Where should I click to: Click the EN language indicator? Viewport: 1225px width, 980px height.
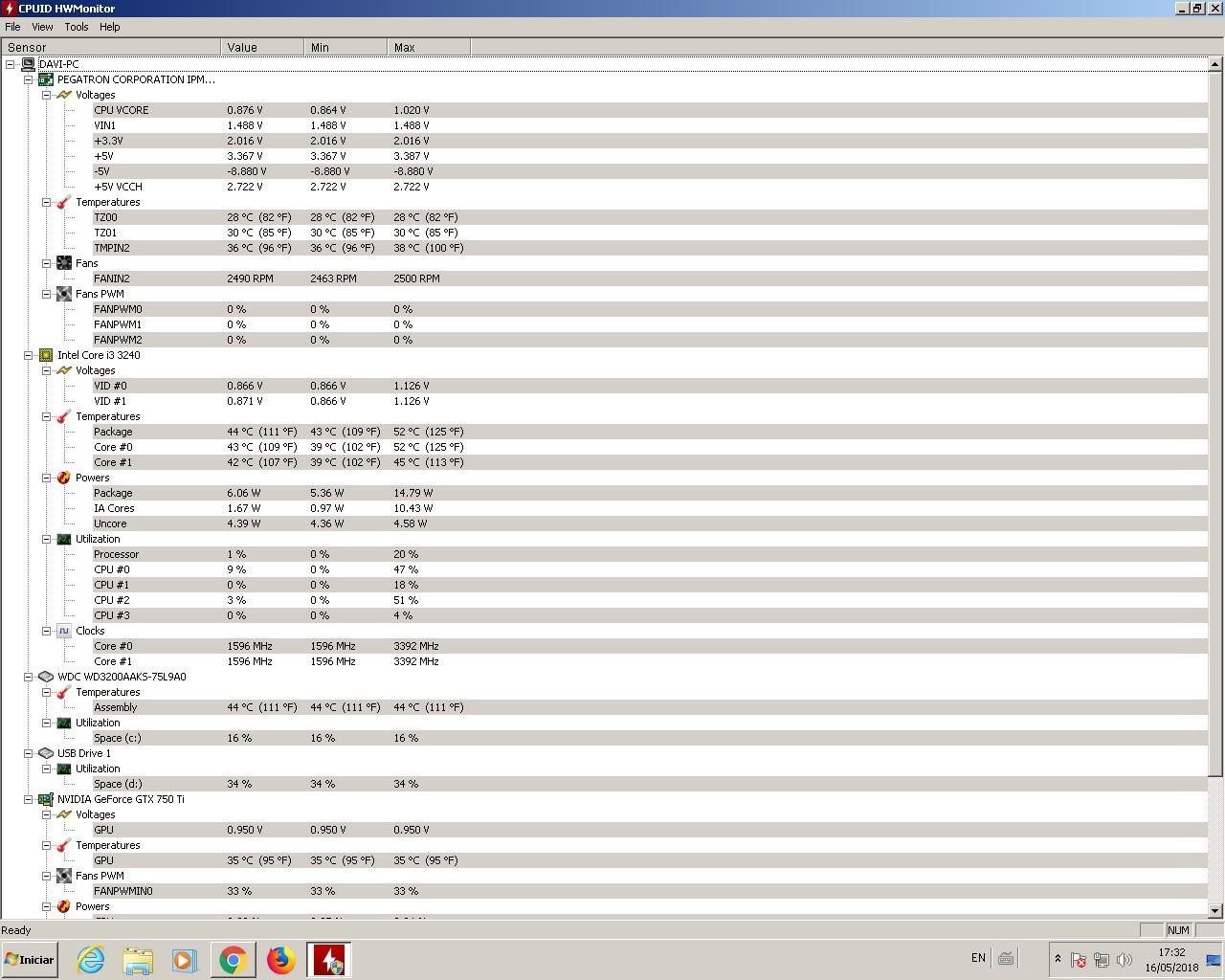[978, 958]
